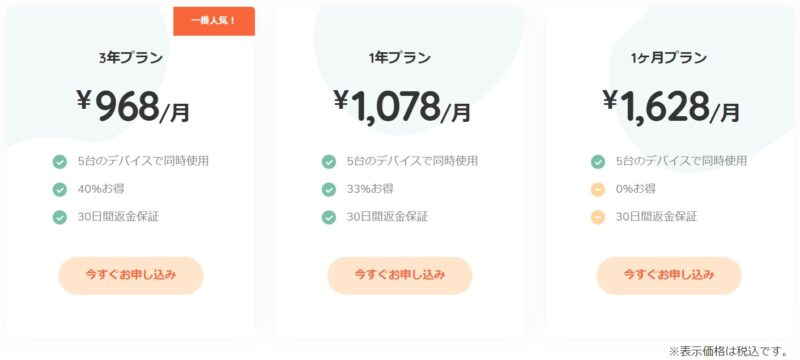
Task: Click the ¥968/月 price
Action: [133, 107]
